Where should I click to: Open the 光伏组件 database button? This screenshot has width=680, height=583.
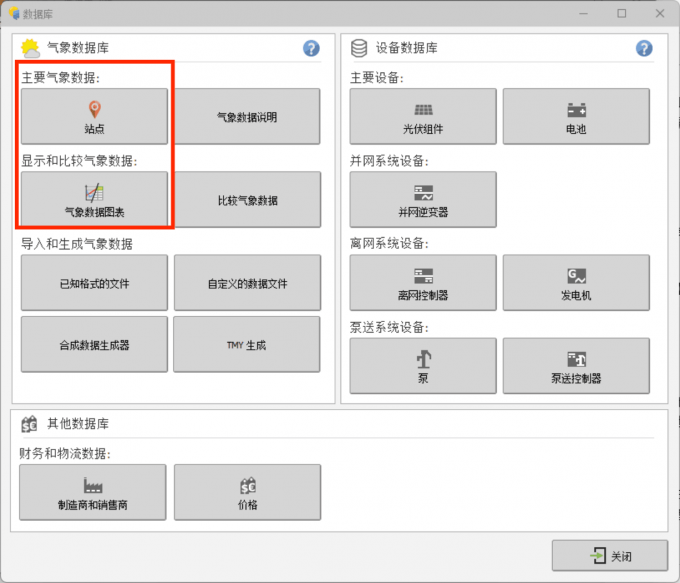click(423, 116)
